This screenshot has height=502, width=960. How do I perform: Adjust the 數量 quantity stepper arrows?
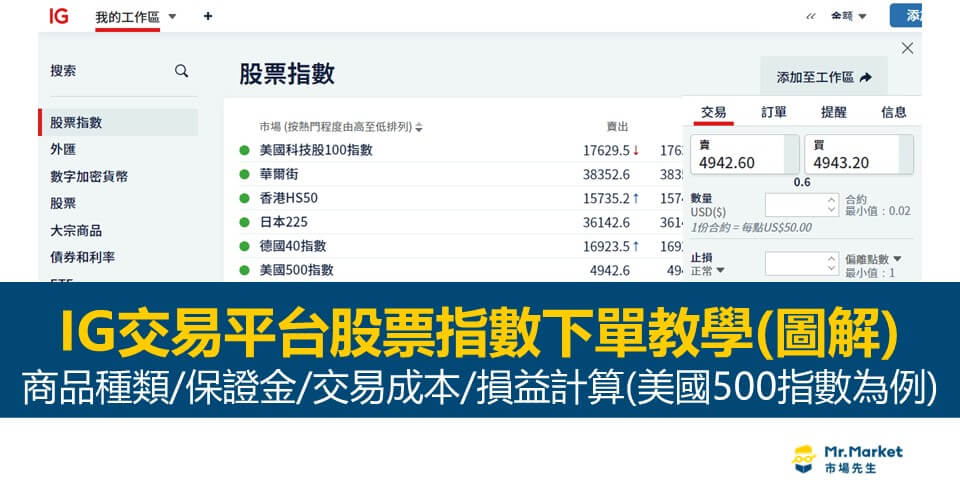[831, 205]
